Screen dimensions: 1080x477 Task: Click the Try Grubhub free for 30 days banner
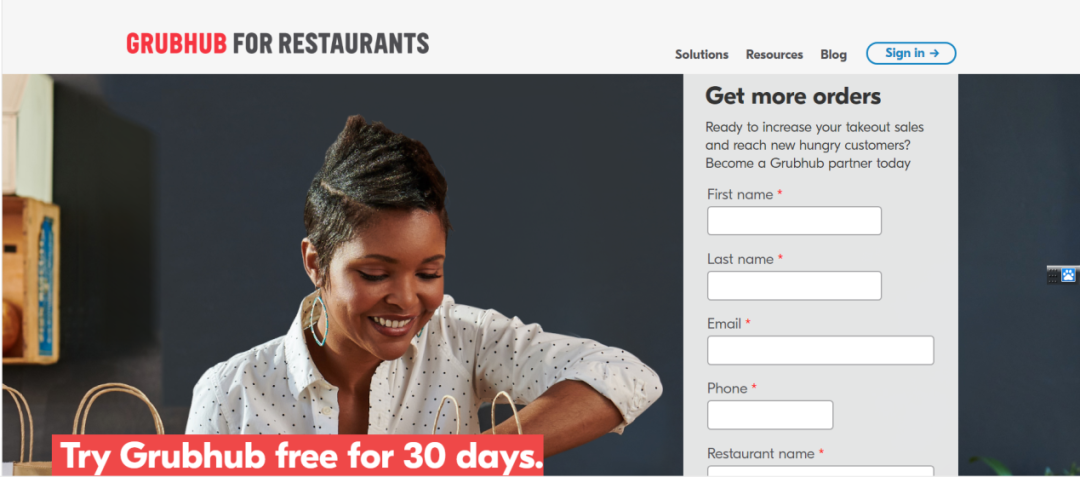(298, 455)
